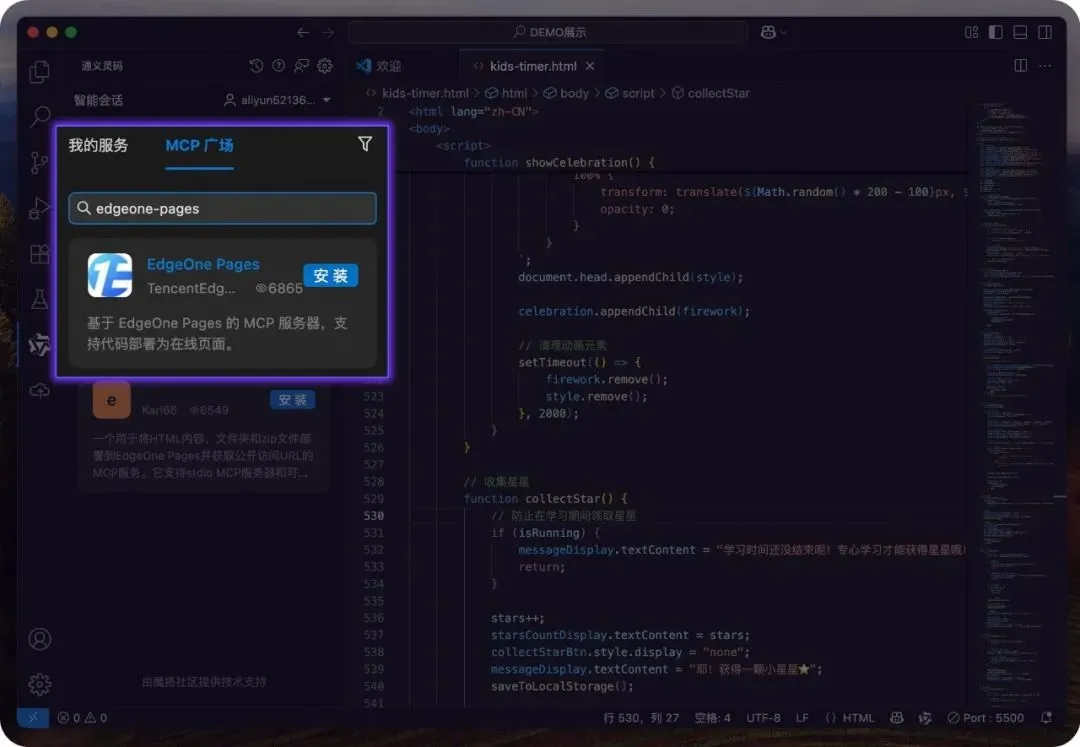
Task: Open the Search magnifier in activity bar
Action: coord(39,116)
